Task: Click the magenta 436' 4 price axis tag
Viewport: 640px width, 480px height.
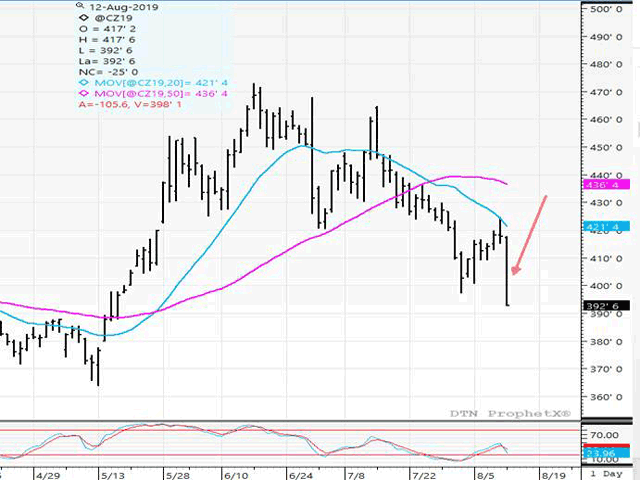Action: 606,184
